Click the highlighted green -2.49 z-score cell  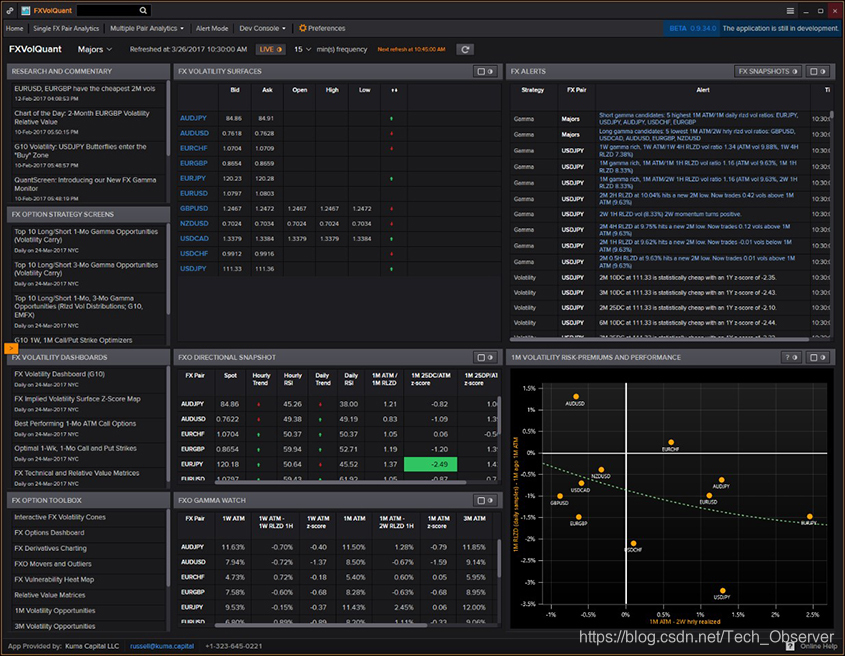(431, 464)
